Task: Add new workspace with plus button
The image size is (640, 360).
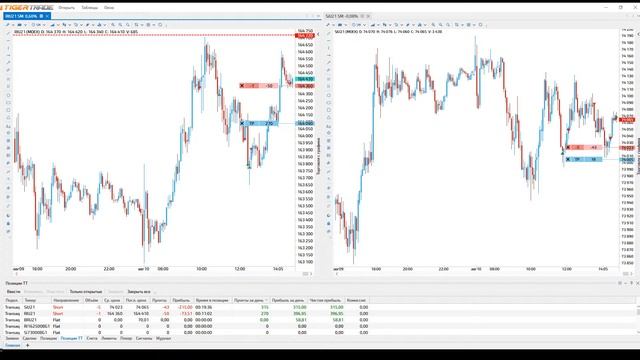Action: [x=28, y=345]
